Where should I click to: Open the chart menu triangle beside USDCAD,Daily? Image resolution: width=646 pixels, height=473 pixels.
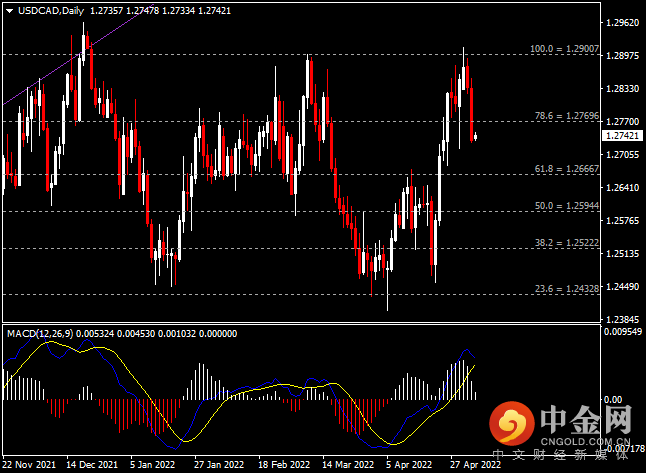9,11
